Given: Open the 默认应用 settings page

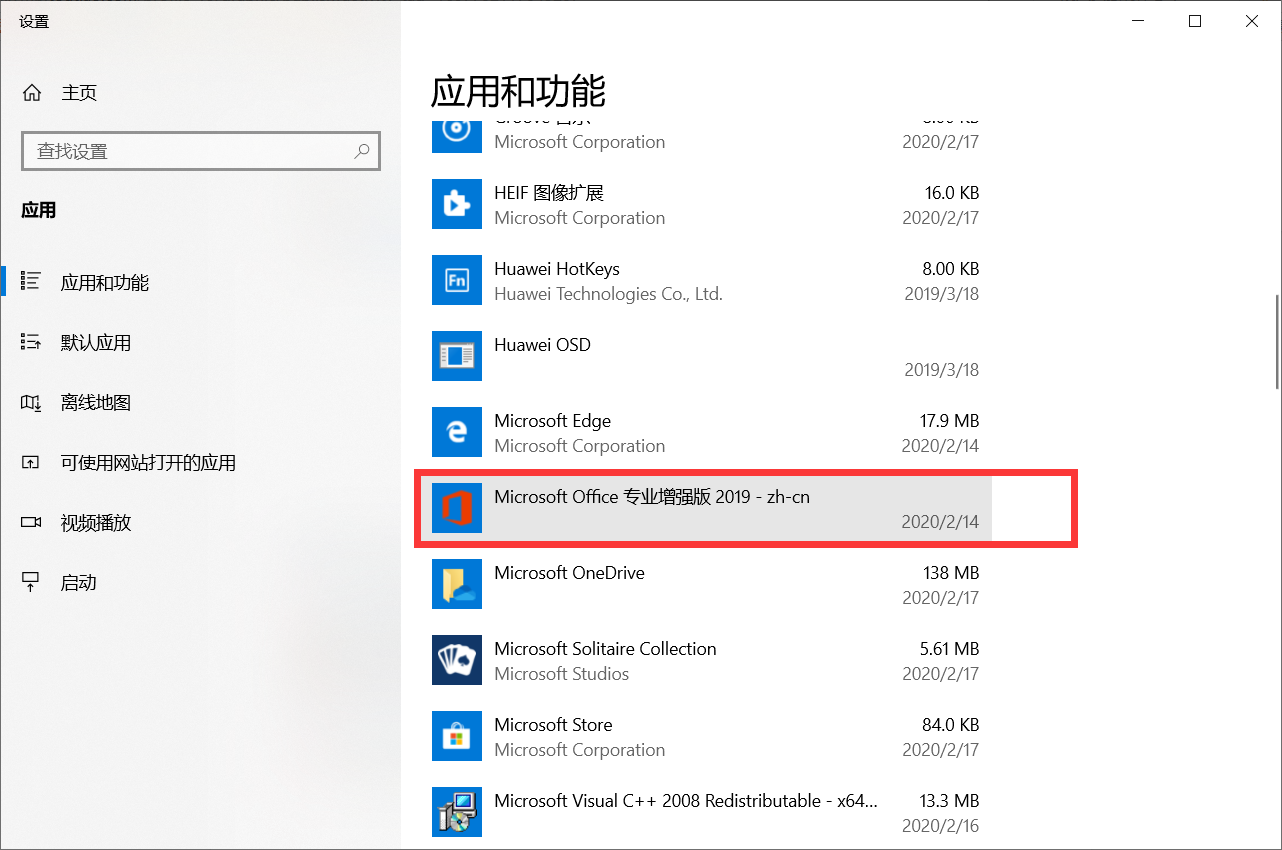Looking at the screenshot, I should [200, 343].
